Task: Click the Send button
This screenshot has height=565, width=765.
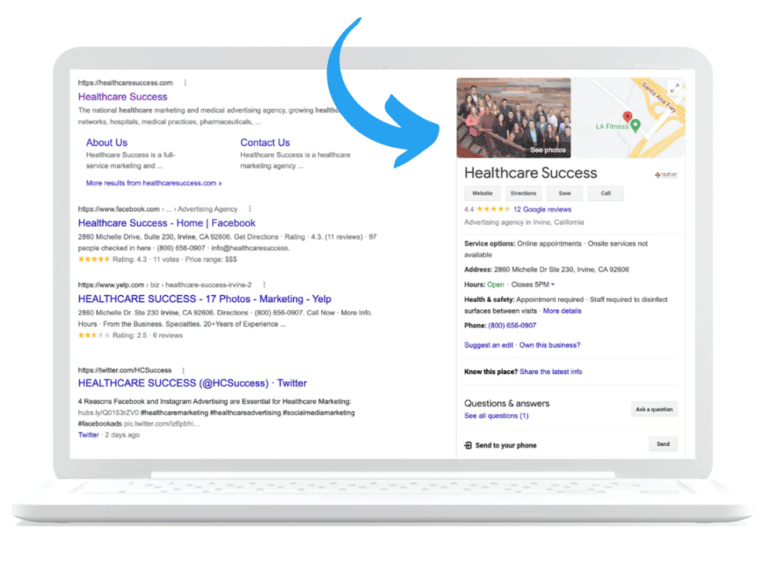Action: pyautogui.click(x=663, y=444)
